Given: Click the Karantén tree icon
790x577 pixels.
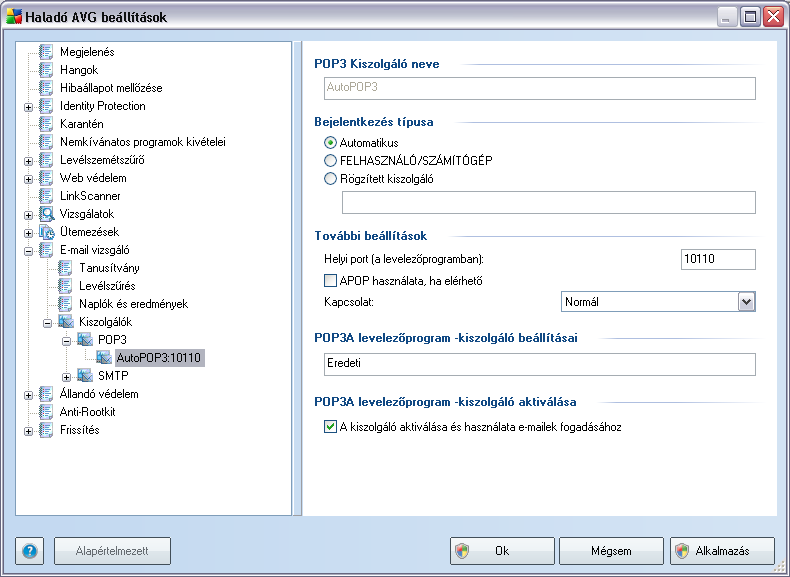Looking at the screenshot, I should point(46,124).
